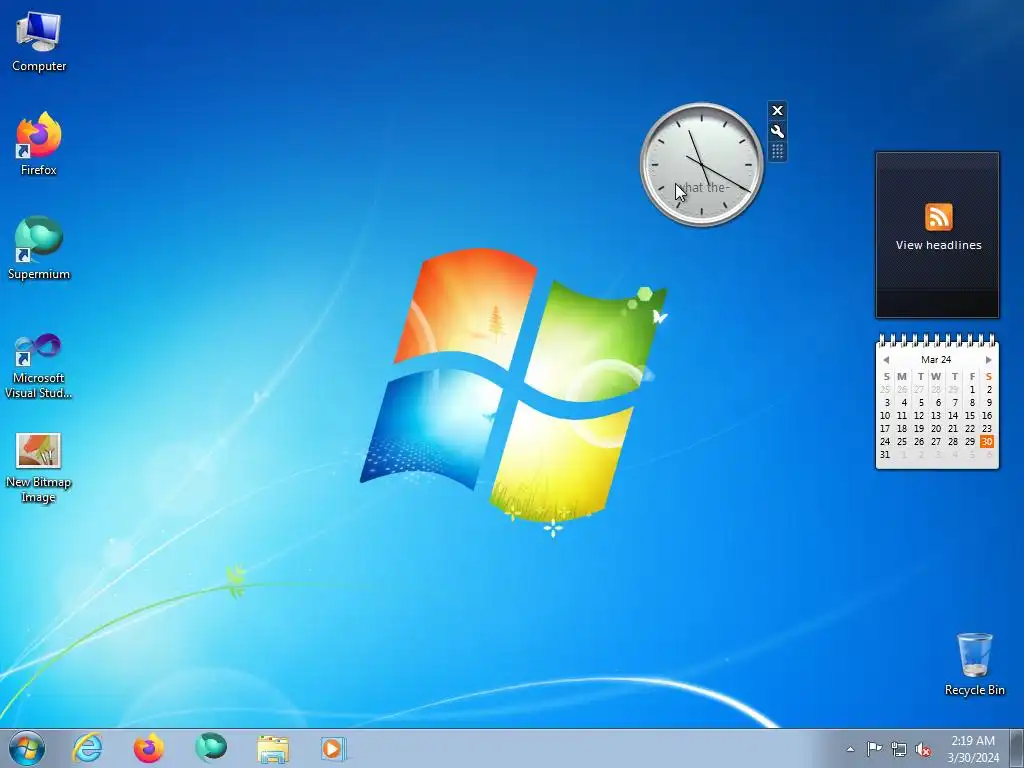Open the Computer desktop icon
This screenshot has height=768, width=1024.
point(39,42)
